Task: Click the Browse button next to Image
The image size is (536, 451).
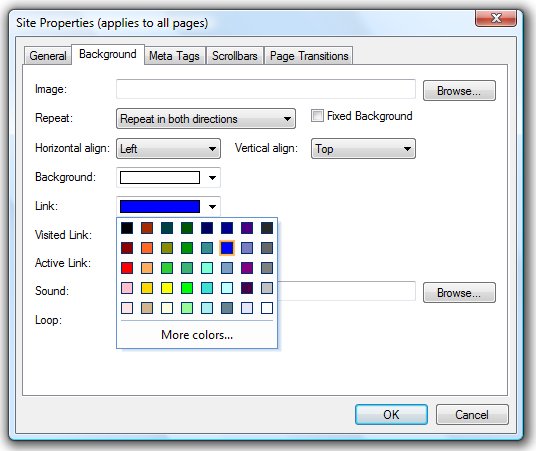Action: click(459, 91)
